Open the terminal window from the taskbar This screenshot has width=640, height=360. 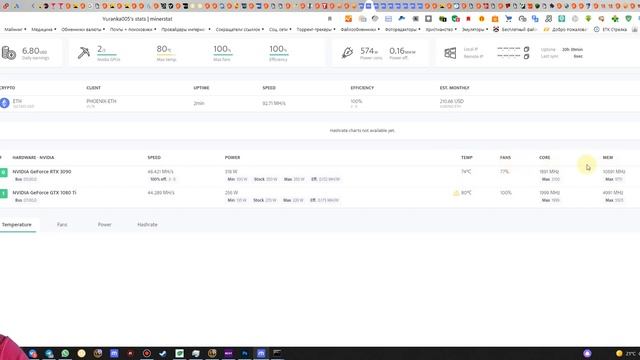tap(277, 353)
